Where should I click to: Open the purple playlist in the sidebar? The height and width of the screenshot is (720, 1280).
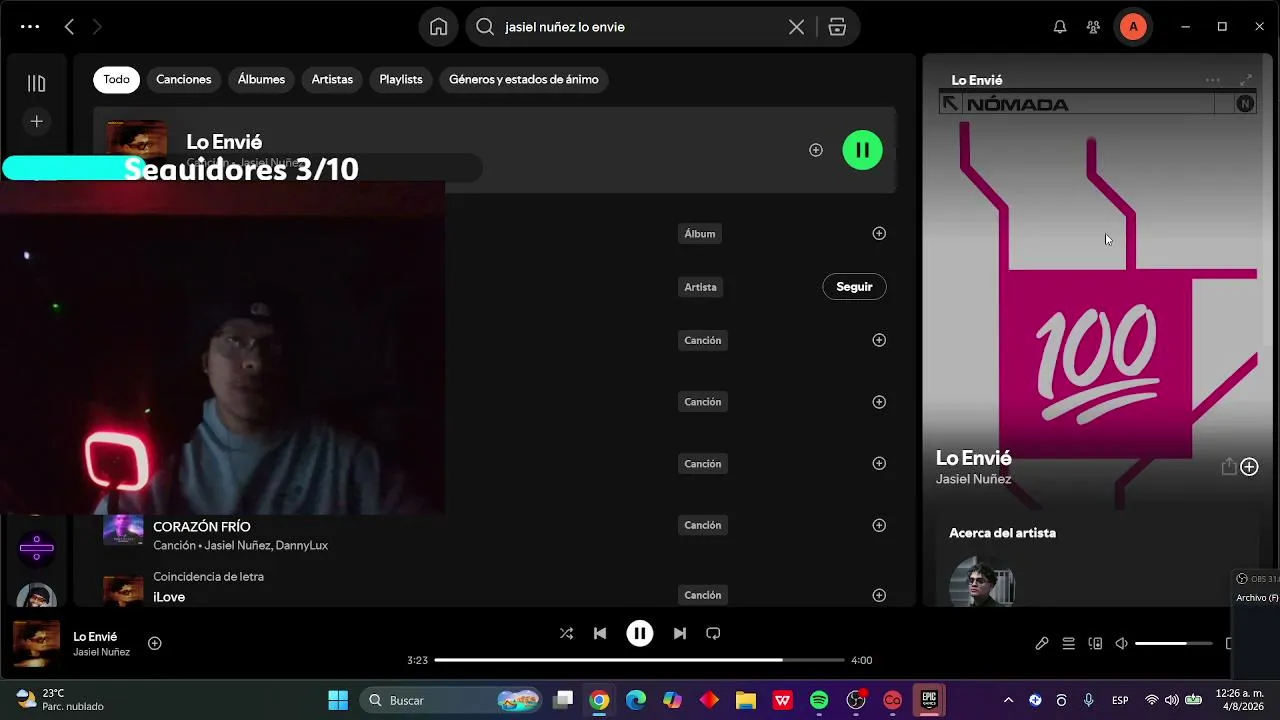pyautogui.click(x=36, y=547)
